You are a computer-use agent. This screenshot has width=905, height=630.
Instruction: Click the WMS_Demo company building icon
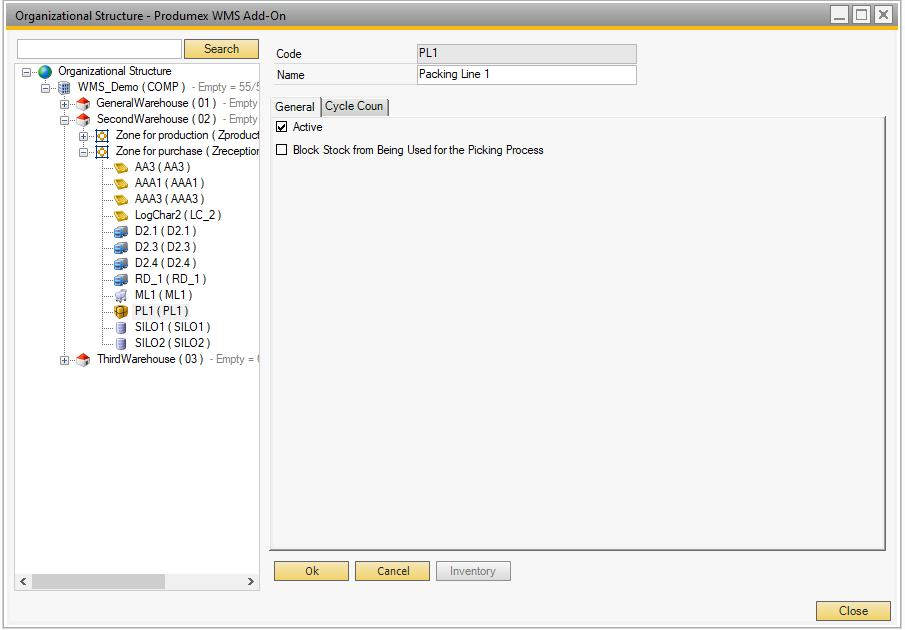(64, 88)
